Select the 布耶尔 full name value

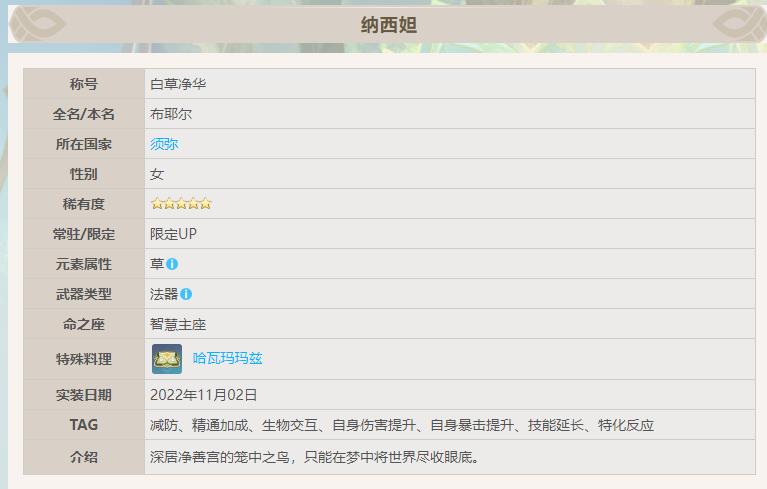pyautogui.click(x=171, y=114)
